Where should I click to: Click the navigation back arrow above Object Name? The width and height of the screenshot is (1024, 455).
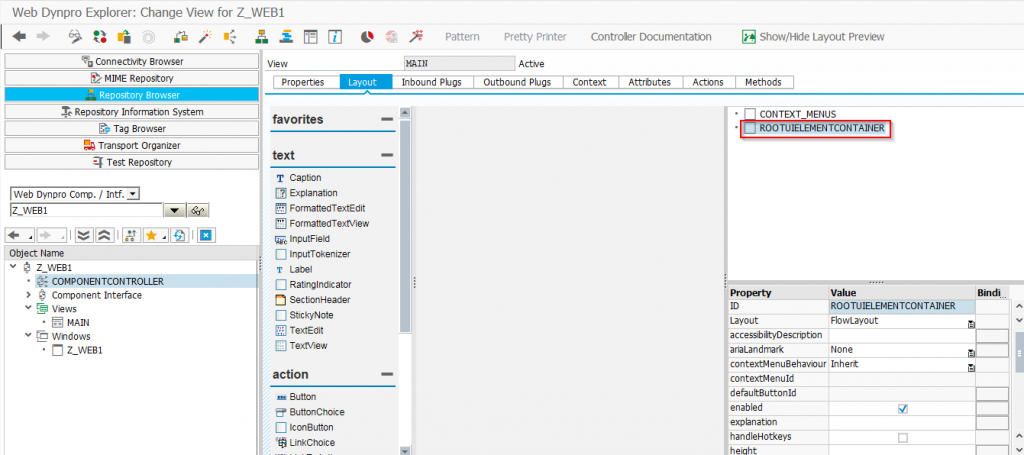coord(17,236)
